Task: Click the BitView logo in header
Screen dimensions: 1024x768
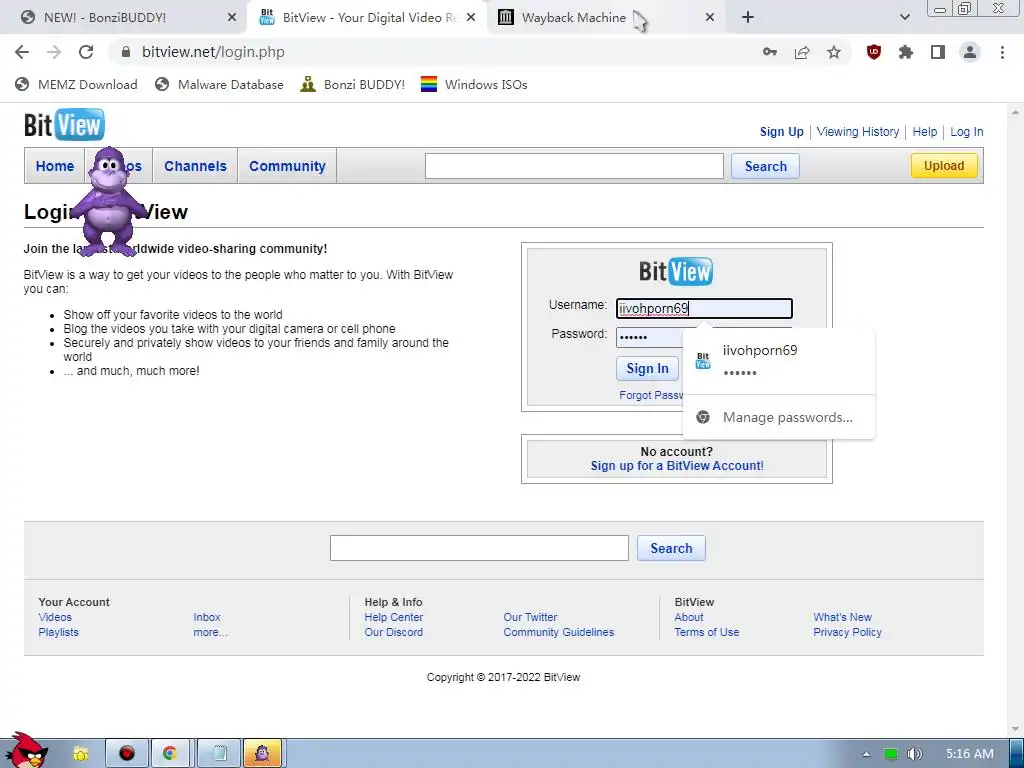Action: [65, 125]
